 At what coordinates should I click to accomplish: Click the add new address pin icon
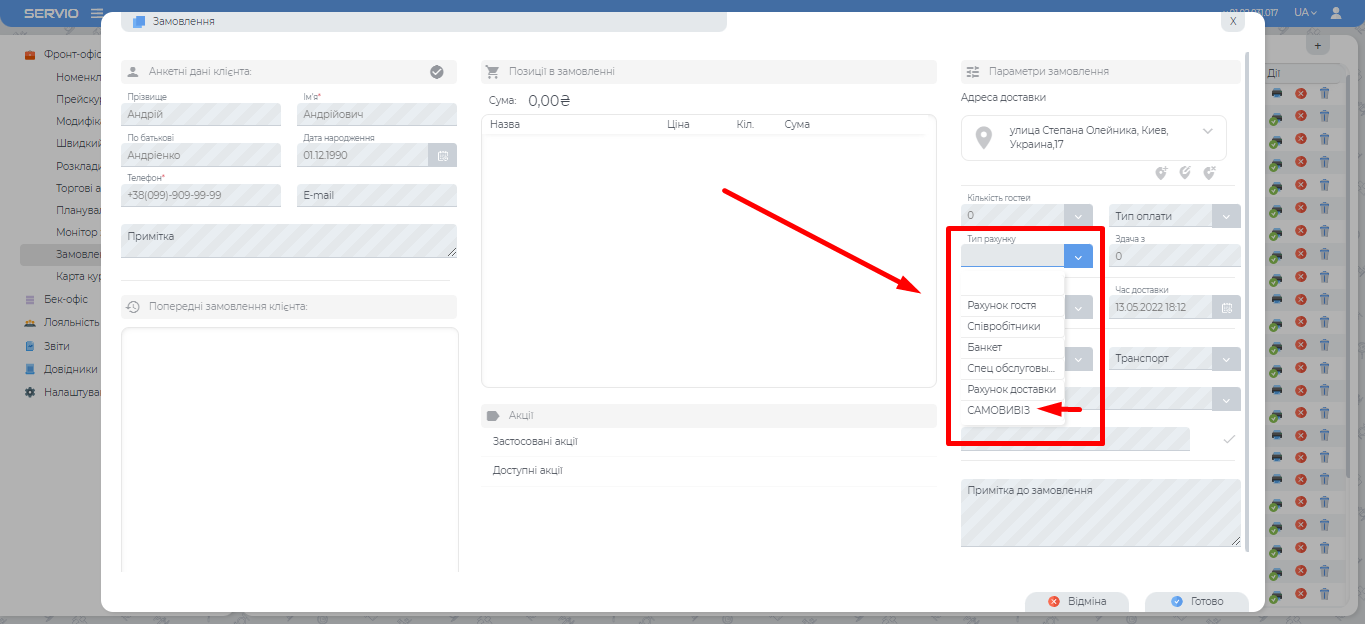(1161, 173)
